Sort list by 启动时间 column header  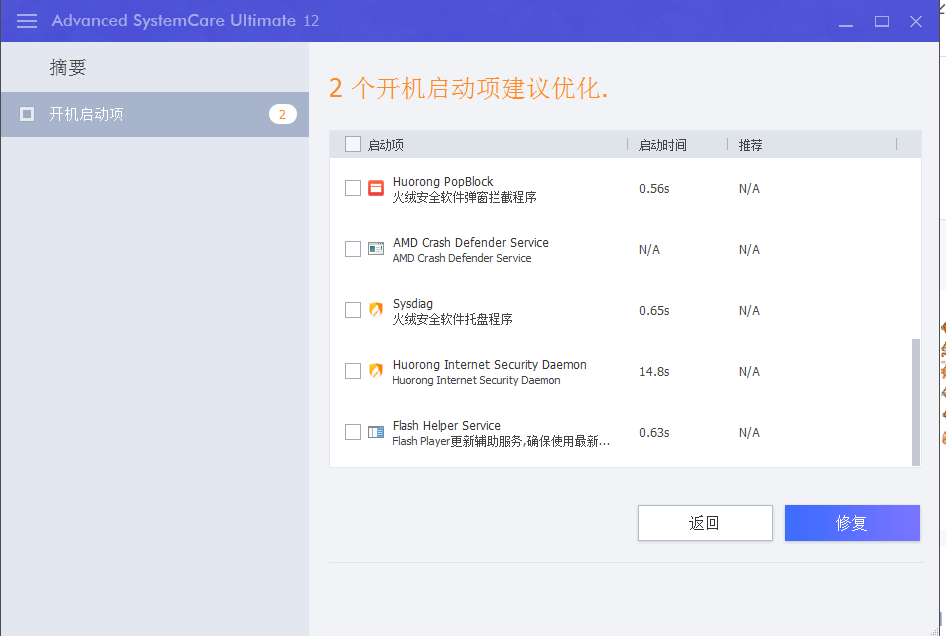point(663,145)
